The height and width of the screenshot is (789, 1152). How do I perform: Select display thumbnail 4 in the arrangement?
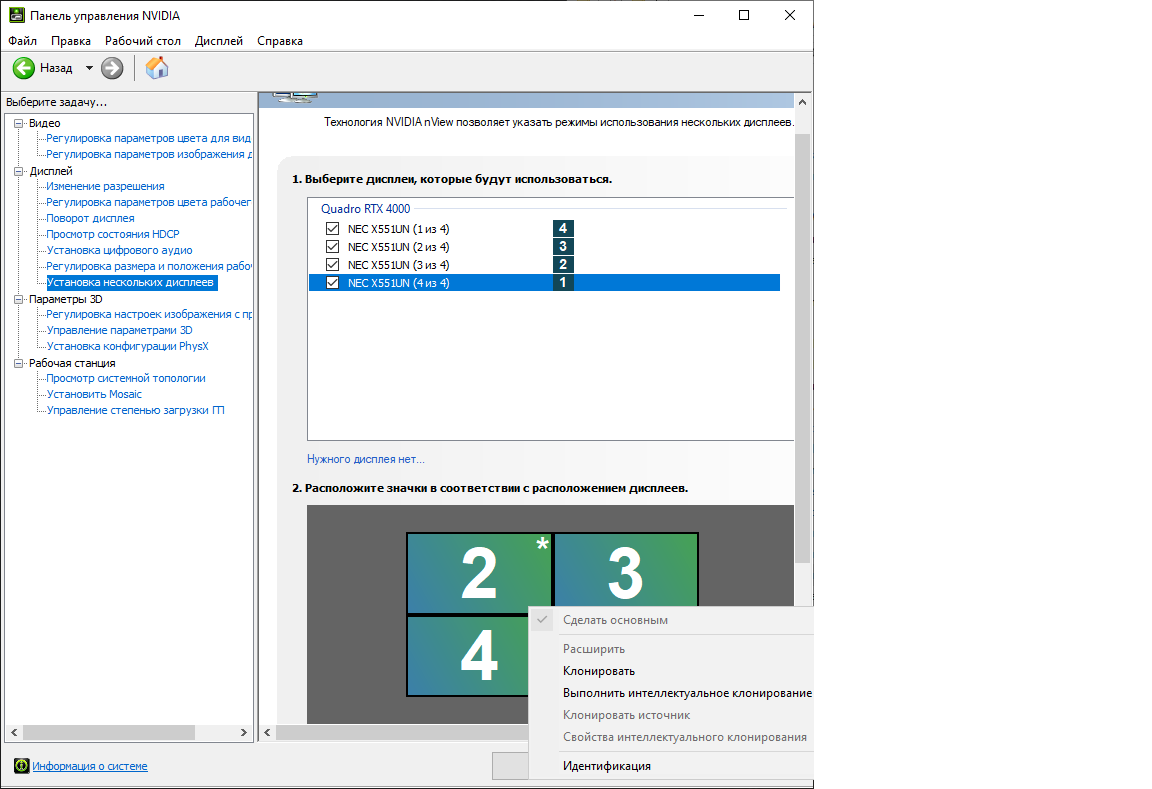pyautogui.click(x=467, y=655)
